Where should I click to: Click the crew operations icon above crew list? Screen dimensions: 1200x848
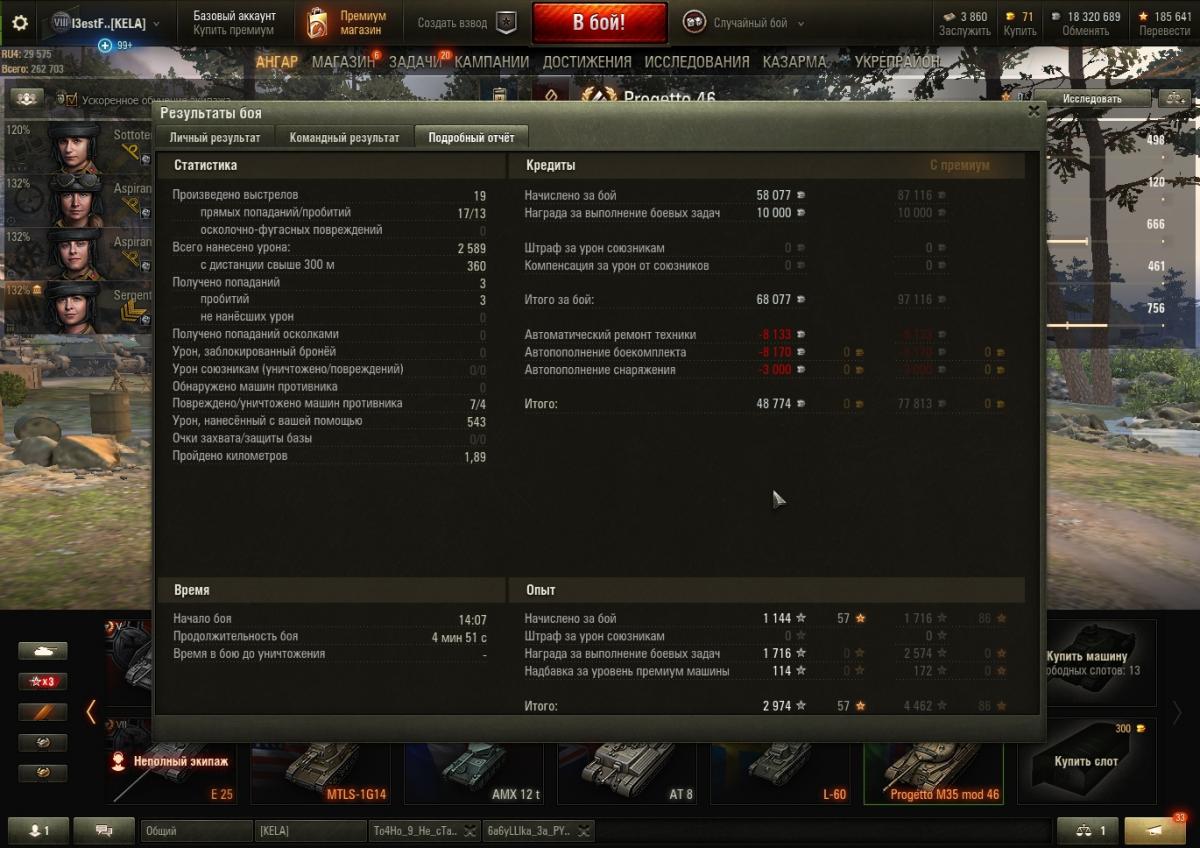pos(27,98)
